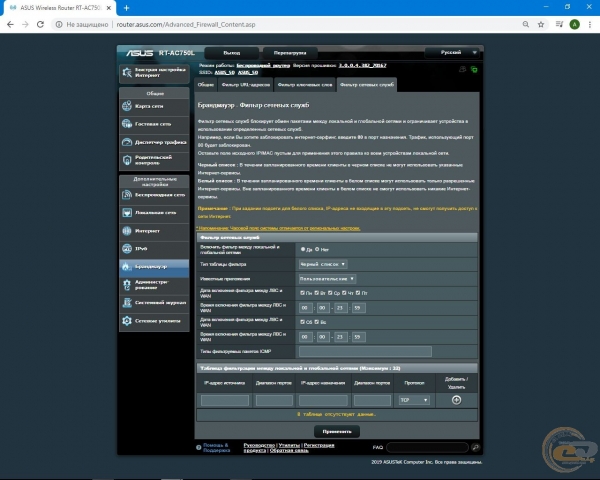600x480 pixels.
Task: Reload the page in browser
Action: click(x=40, y=24)
